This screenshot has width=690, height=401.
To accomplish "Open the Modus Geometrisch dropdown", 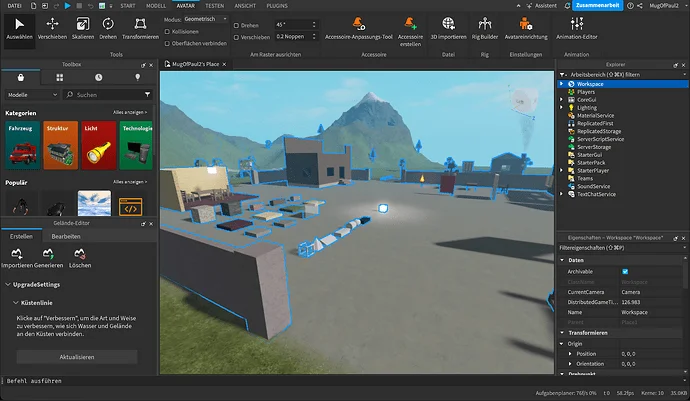I will coord(206,19).
